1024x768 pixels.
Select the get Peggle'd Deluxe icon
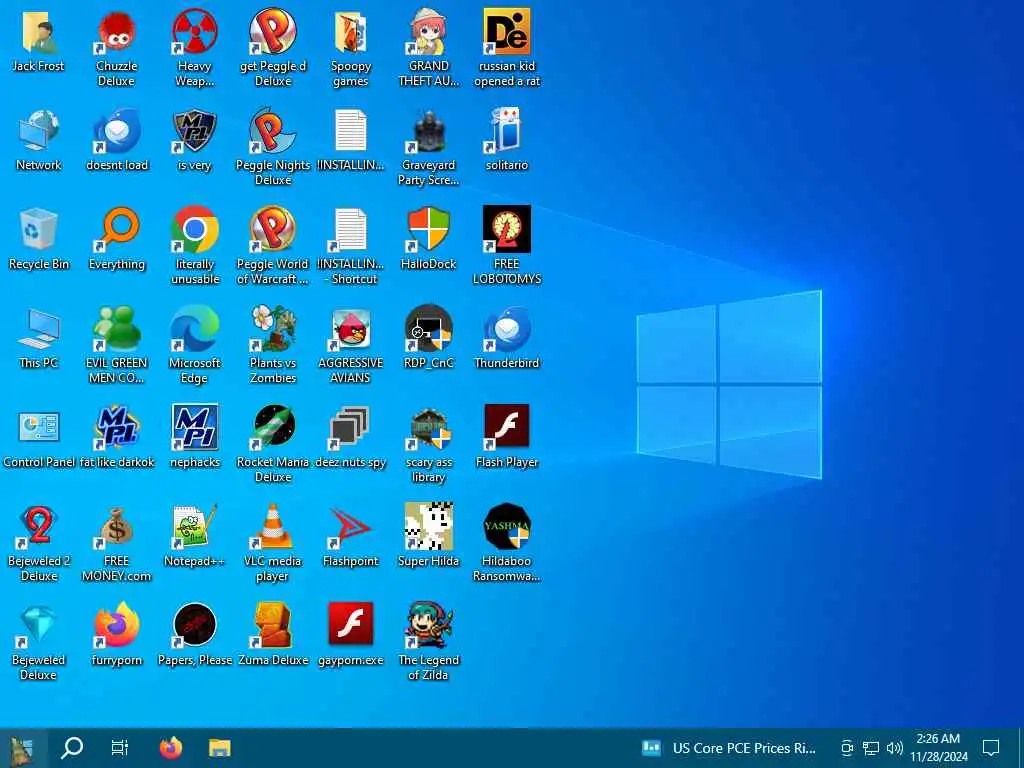pos(273,31)
